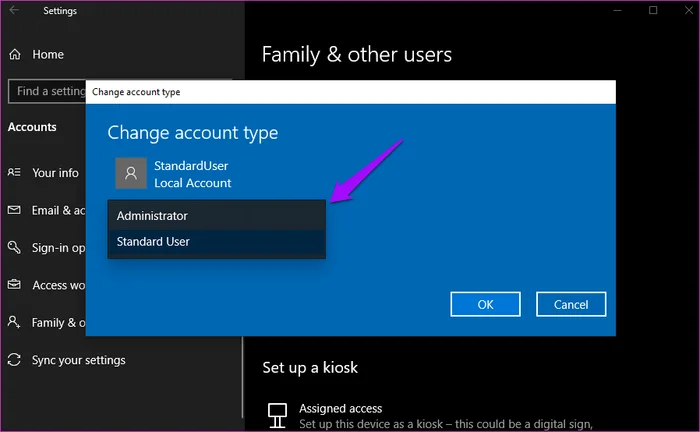
Task: Click the StandardUser account name
Action: point(191,166)
